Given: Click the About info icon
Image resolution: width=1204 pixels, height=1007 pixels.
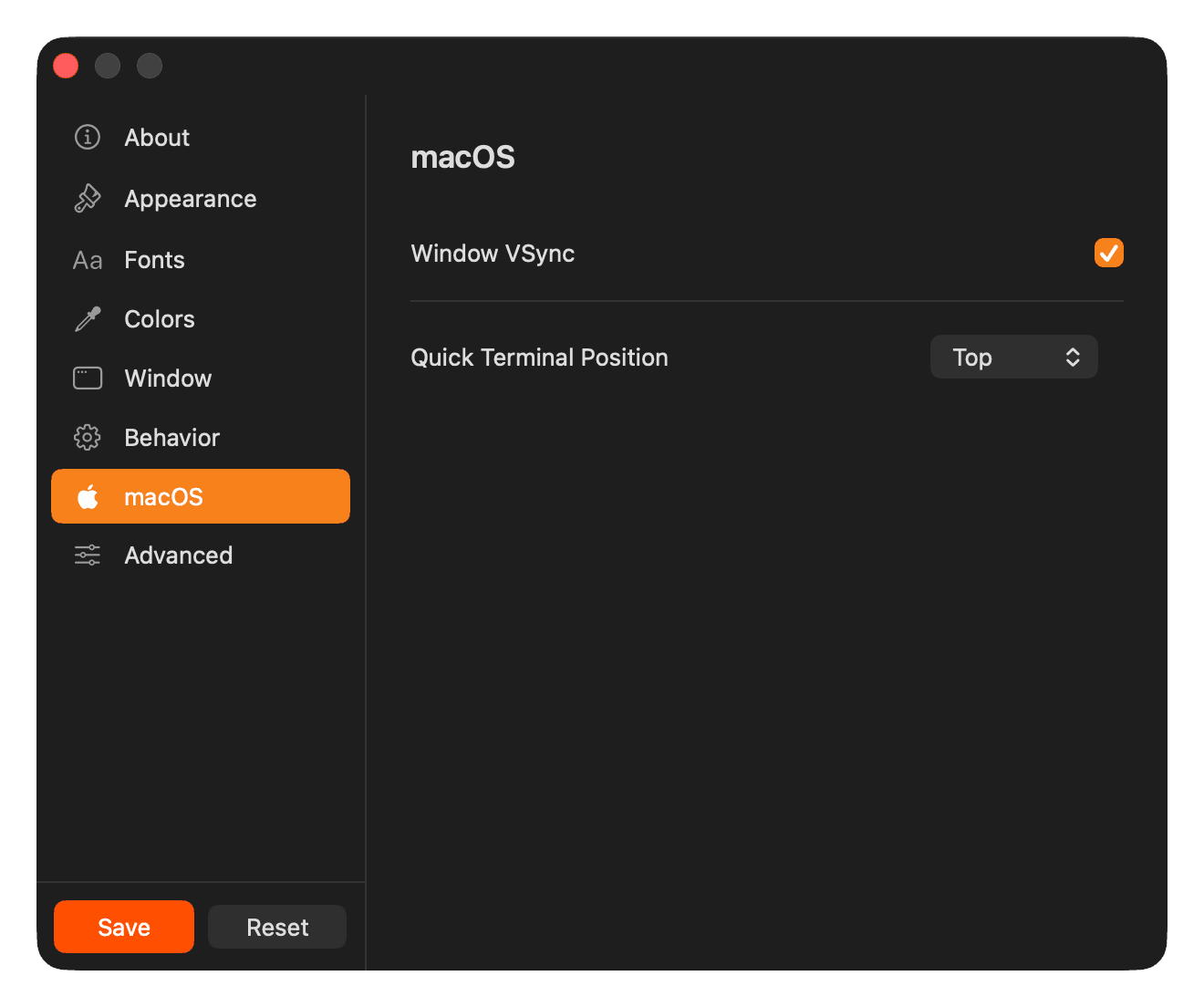Looking at the screenshot, I should [x=87, y=137].
